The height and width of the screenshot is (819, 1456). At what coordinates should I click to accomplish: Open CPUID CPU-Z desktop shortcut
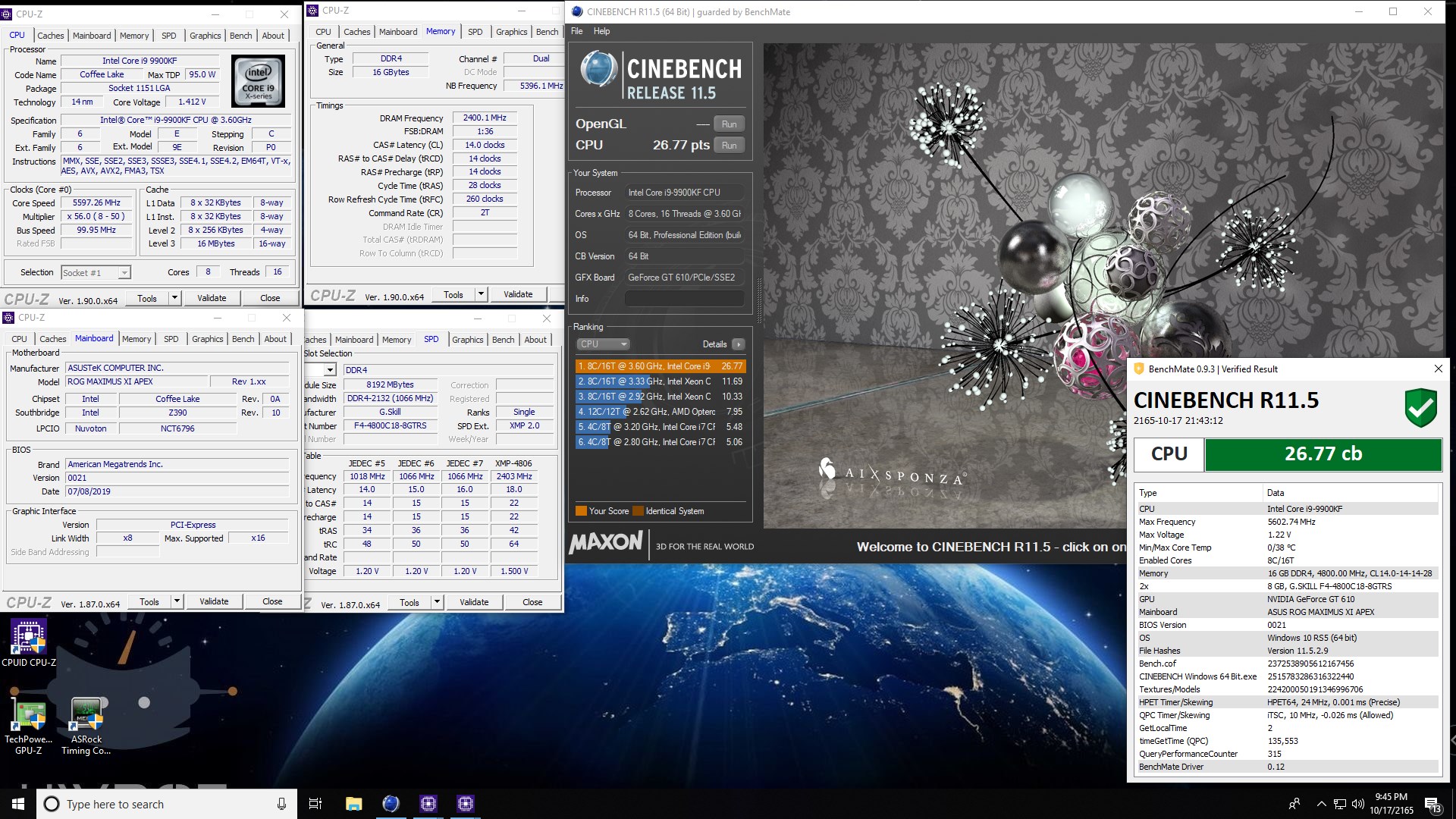[x=29, y=642]
